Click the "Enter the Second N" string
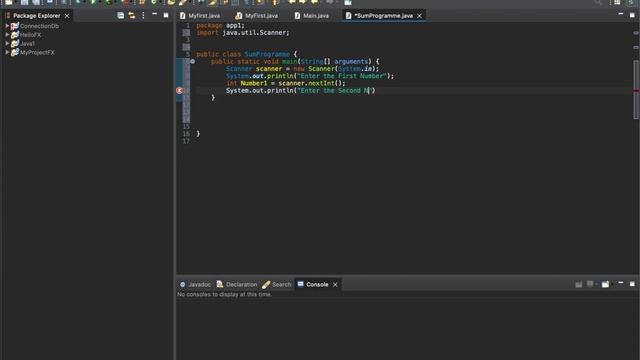Viewport: 640px width, 360px height. click(x=334, y=91)
